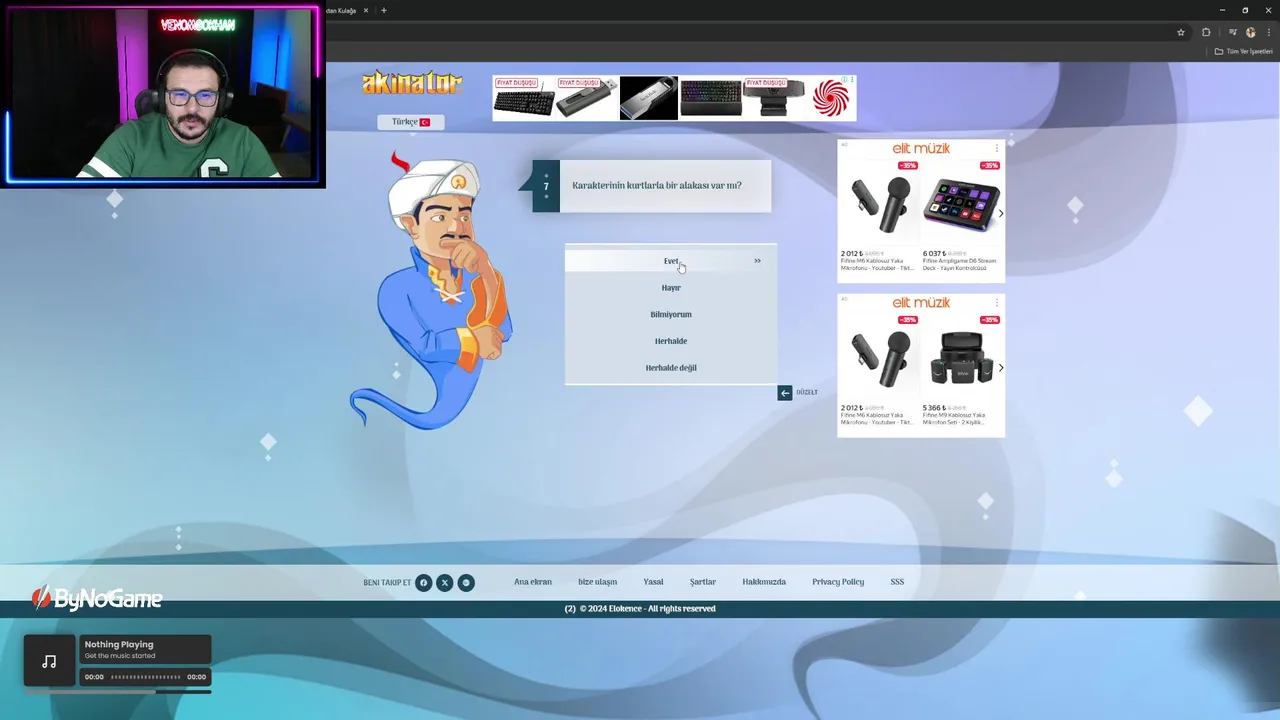This screenshot has height=720, width=1280.
Task: Advance the top ad carousel arrow
Action: coord(1000,213)
